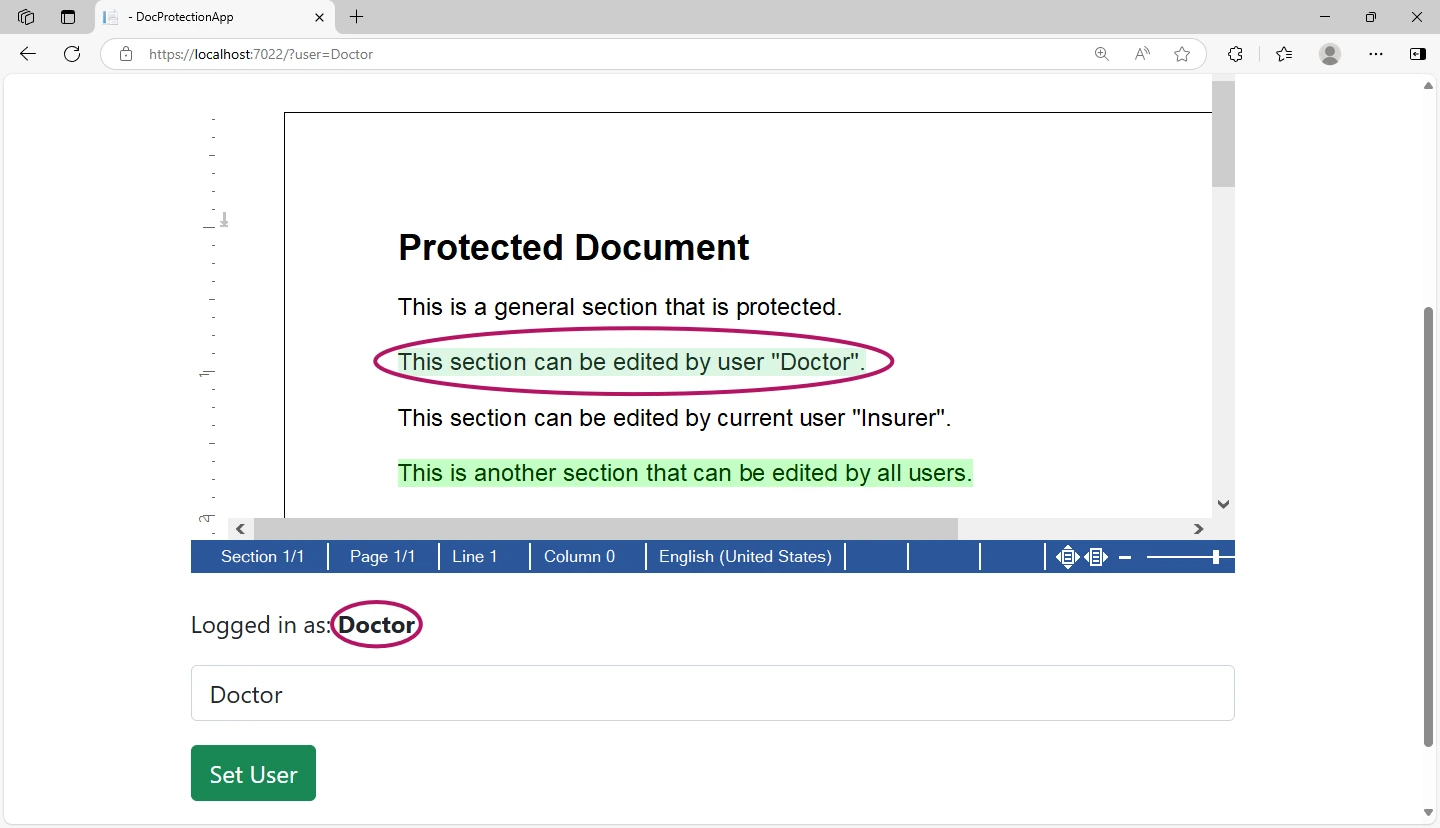The height and width of the screenshot is (828, 1440).
Task: Add this page to favorites with the star icon
Action: (1182, 54)
